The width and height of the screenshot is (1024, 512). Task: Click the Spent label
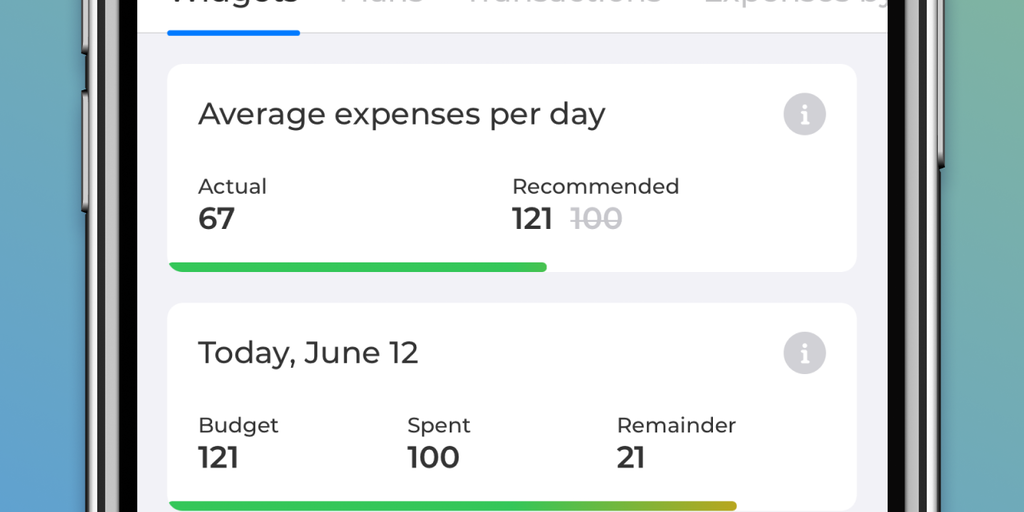pyautogui.click(x=438, y=425)
